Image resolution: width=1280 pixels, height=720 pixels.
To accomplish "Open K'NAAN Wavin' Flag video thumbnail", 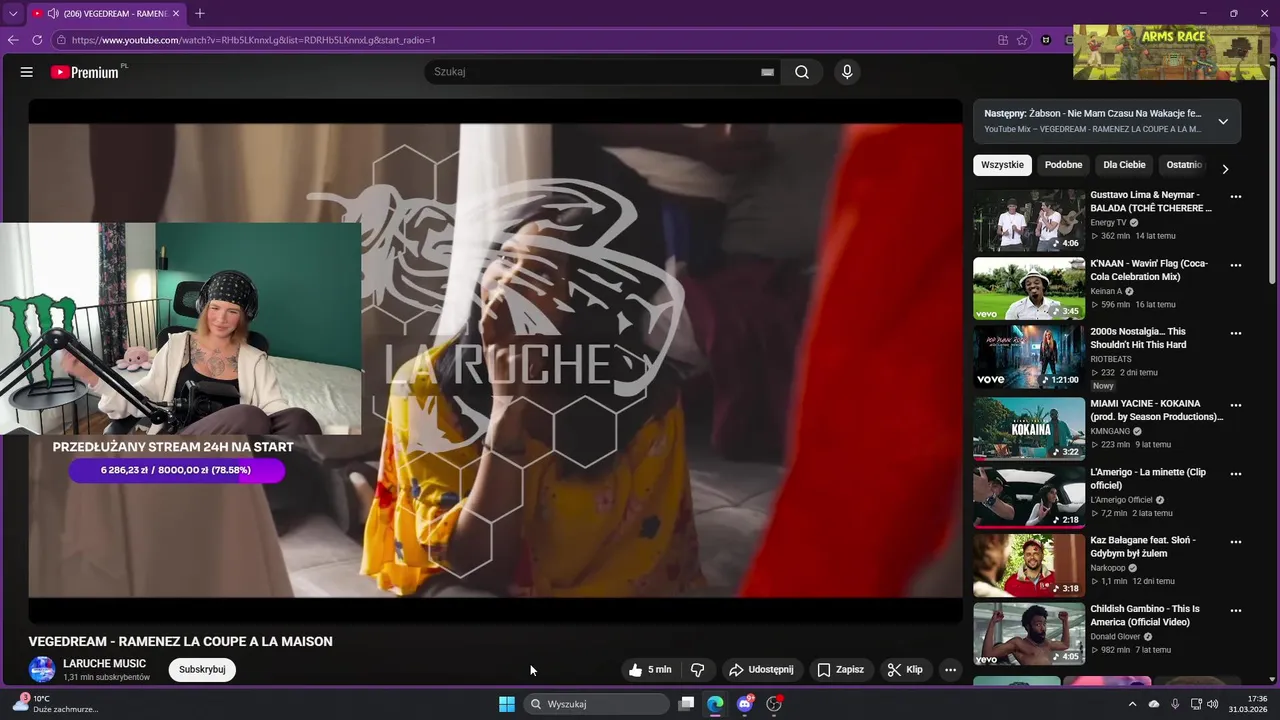I will click(x=1029, y=289).
